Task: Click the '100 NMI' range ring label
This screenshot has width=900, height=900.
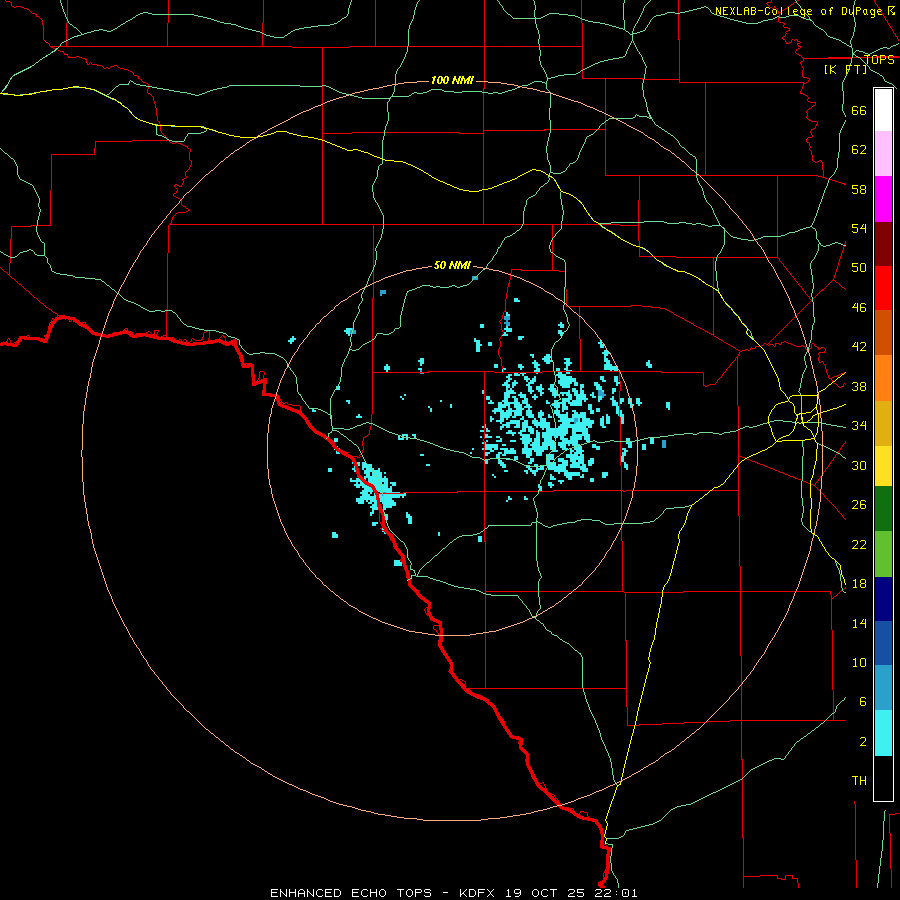Action: point(452,80)
